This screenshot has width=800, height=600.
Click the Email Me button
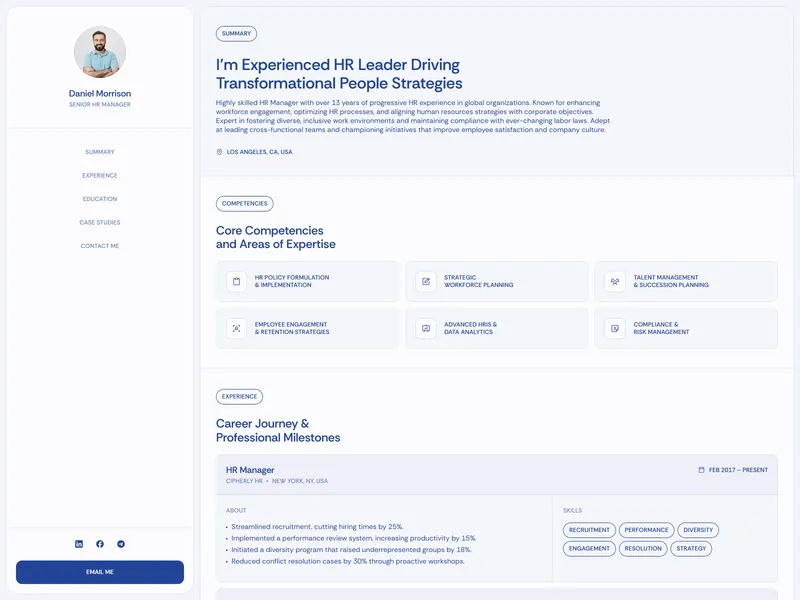100,572
